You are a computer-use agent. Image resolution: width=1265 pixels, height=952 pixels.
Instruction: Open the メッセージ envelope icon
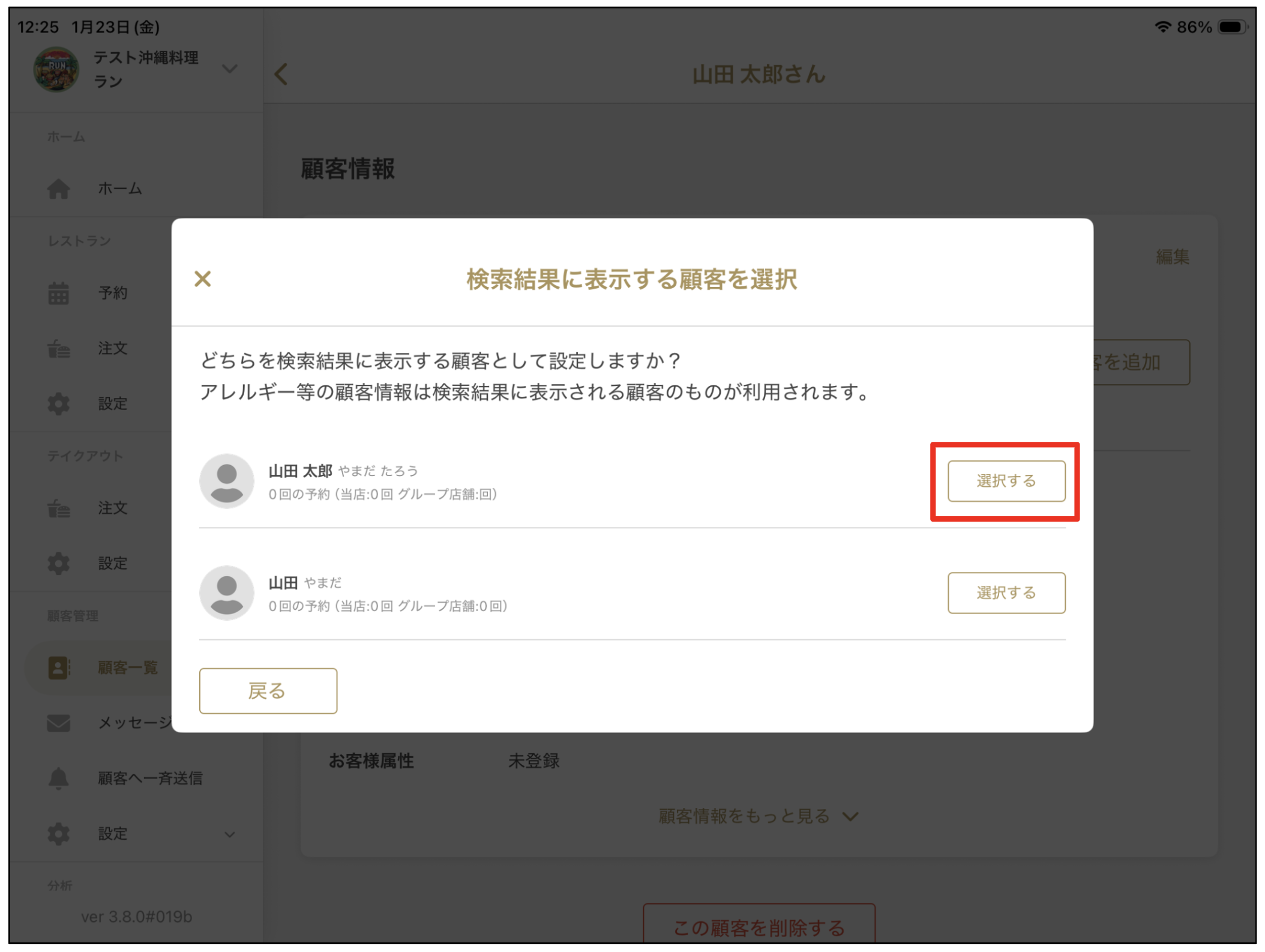58,722
